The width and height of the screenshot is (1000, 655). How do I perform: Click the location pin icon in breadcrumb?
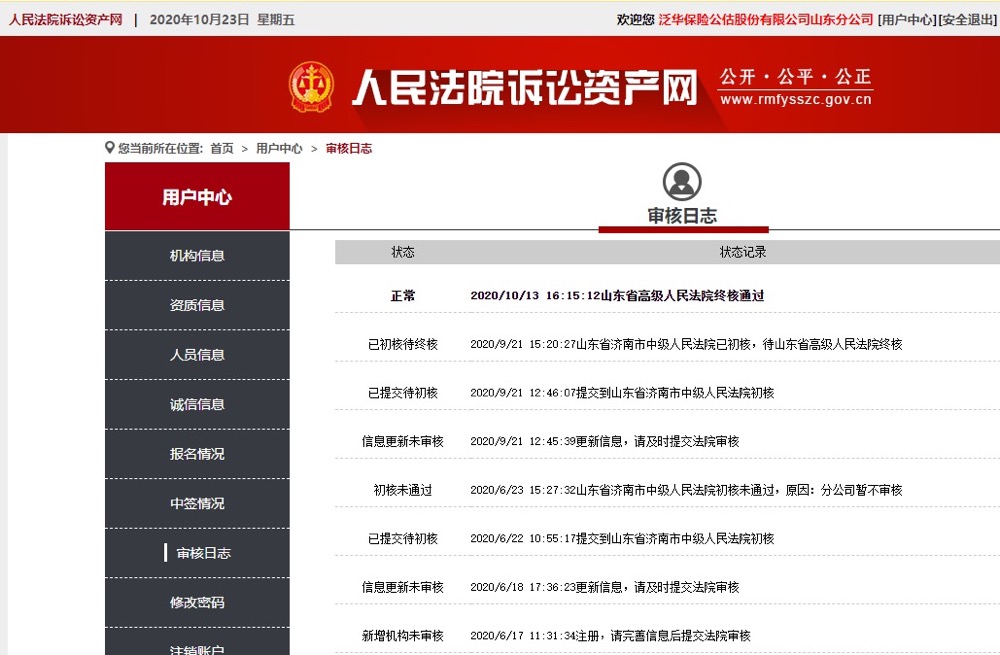point(110,148)
